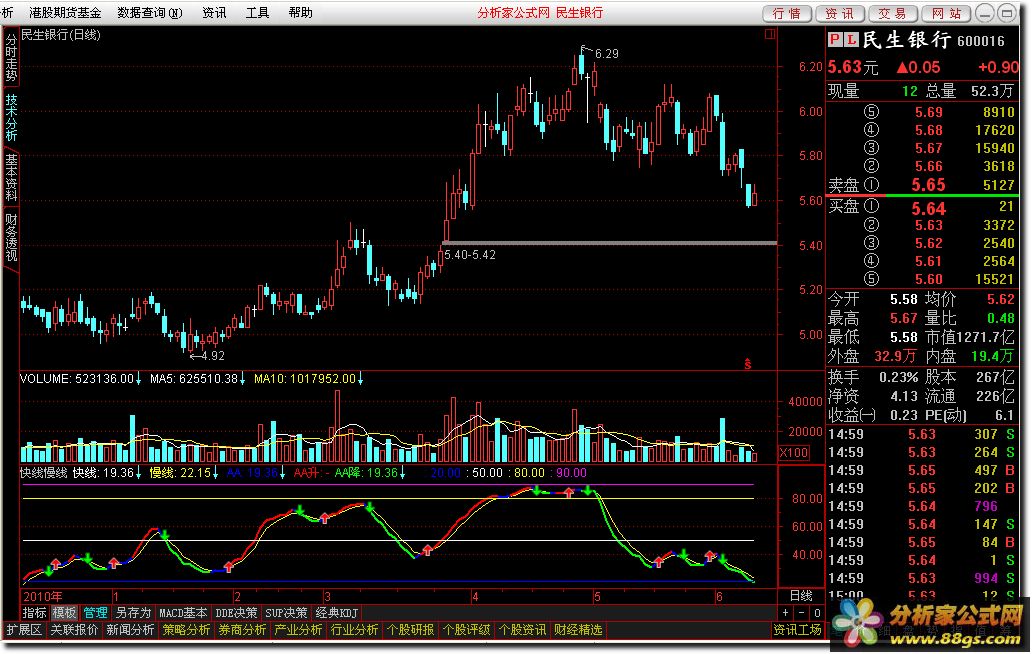
Task: Switch to the 财务透视 side tab
Action: (x=11, y=237)
